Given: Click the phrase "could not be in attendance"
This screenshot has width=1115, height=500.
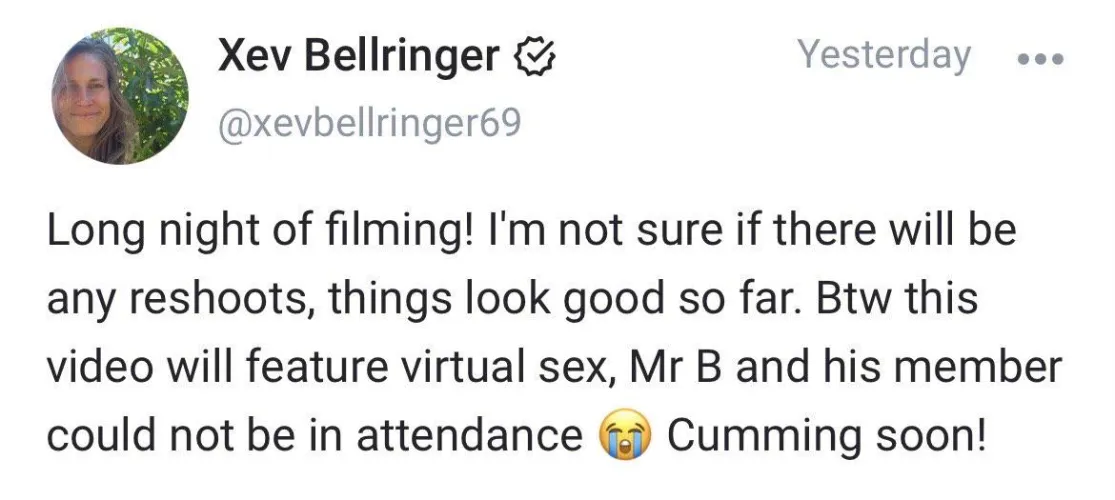Looking at the screenshot, I should (x=315, y=437).
